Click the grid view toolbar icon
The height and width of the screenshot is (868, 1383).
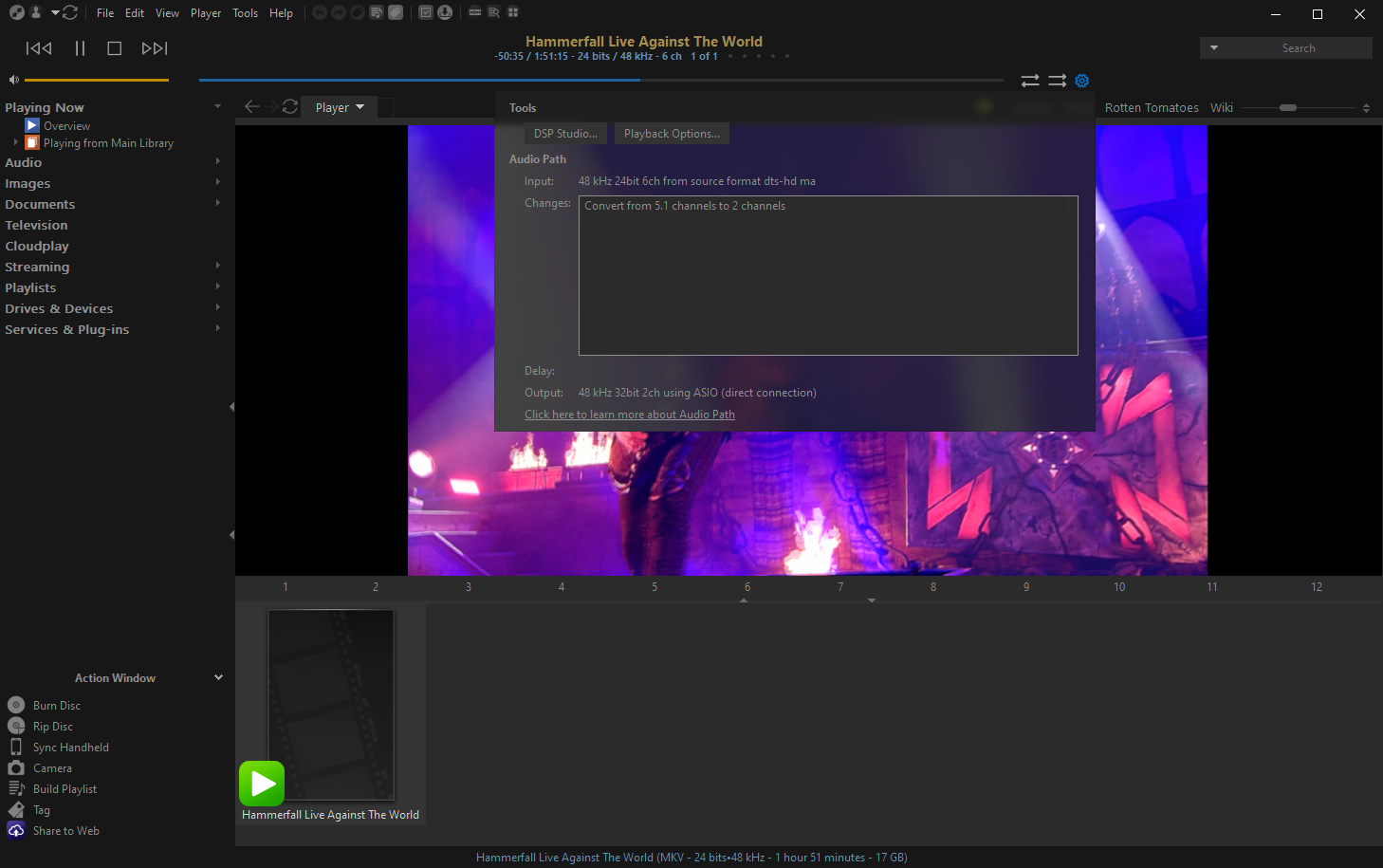513,12
